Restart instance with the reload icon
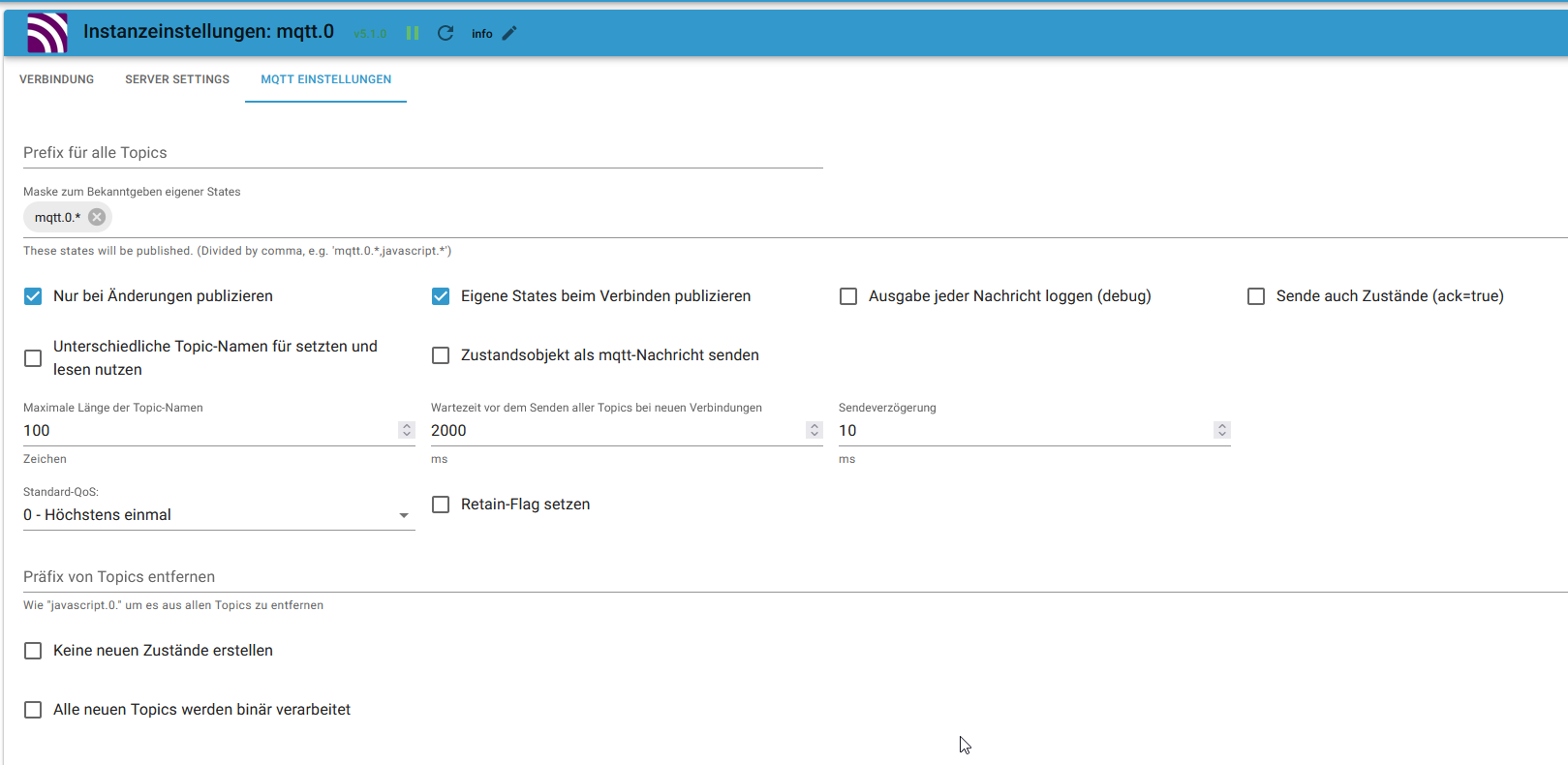Screen dimensions: 1568x765 [x=446, y=33]
